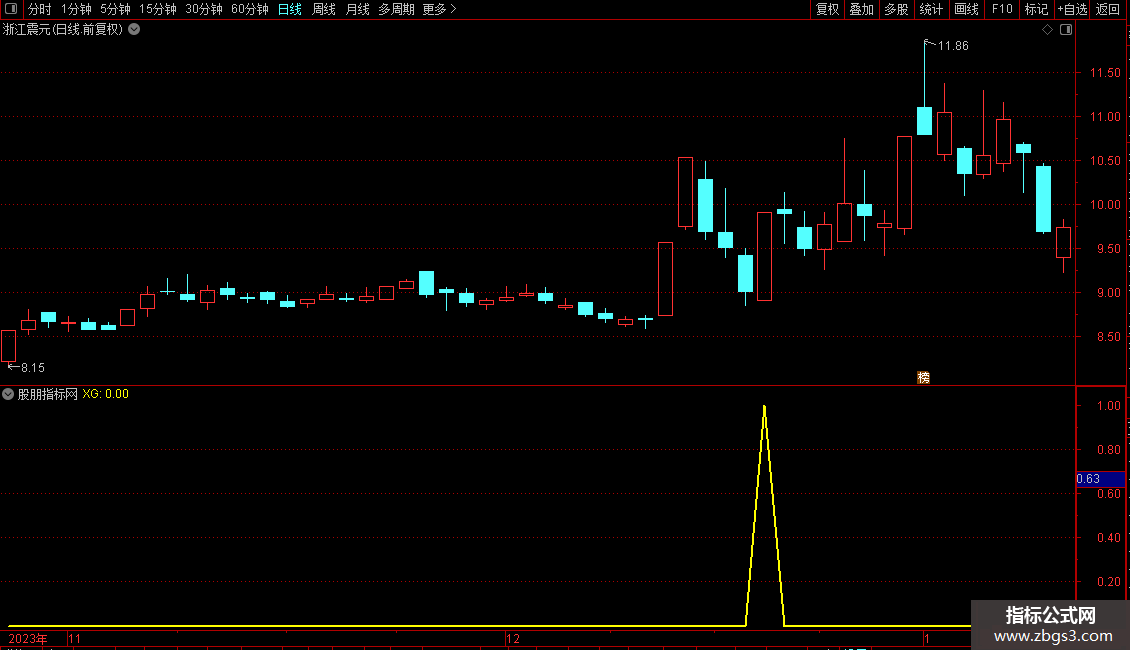This screenshot has width=1130, height=650.
Task: Click the 10.00 price axis label
Action: [1105, 205]
